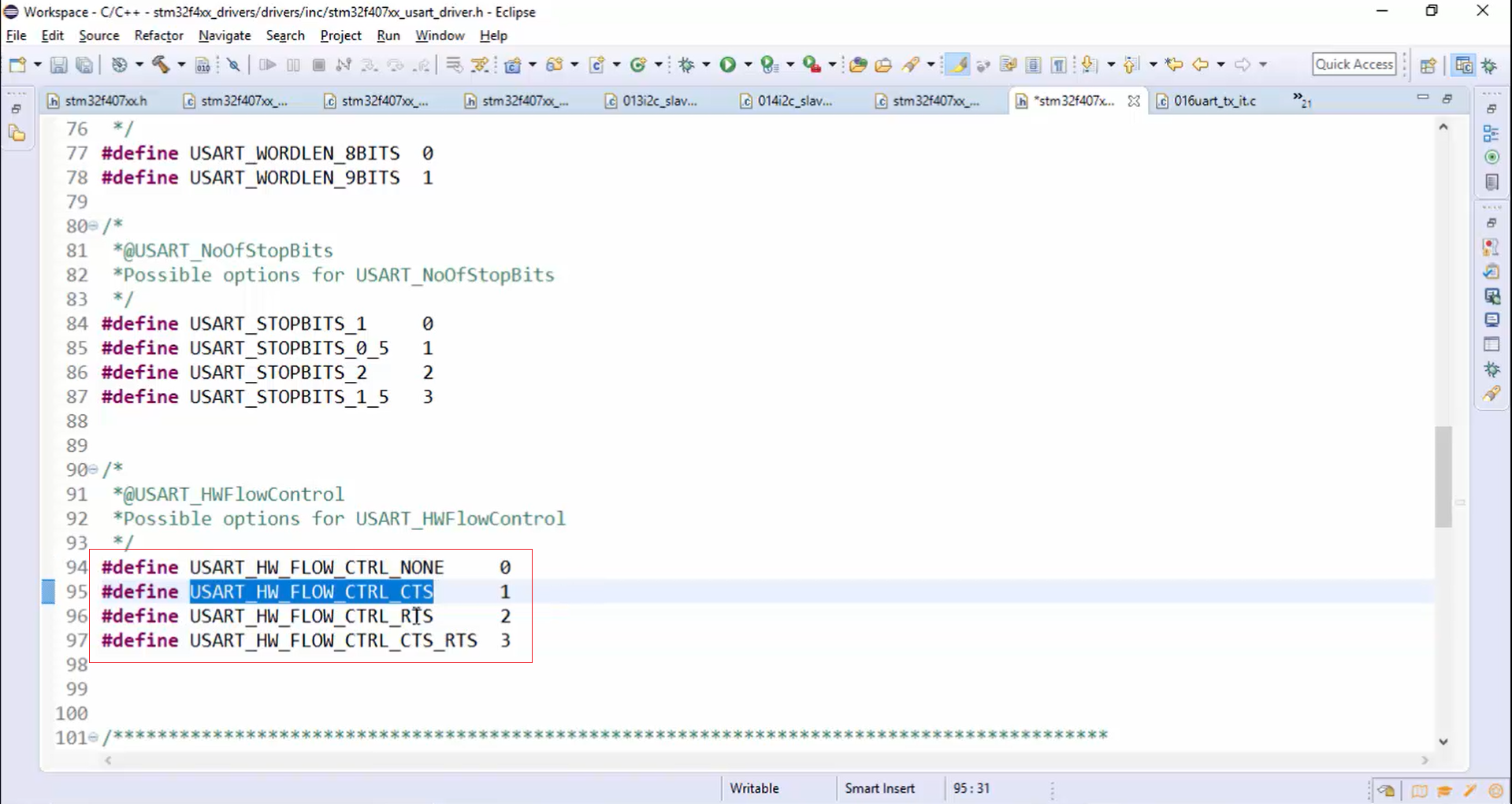
Task: Click the Writable status bar entry
Action: (754, 788)
